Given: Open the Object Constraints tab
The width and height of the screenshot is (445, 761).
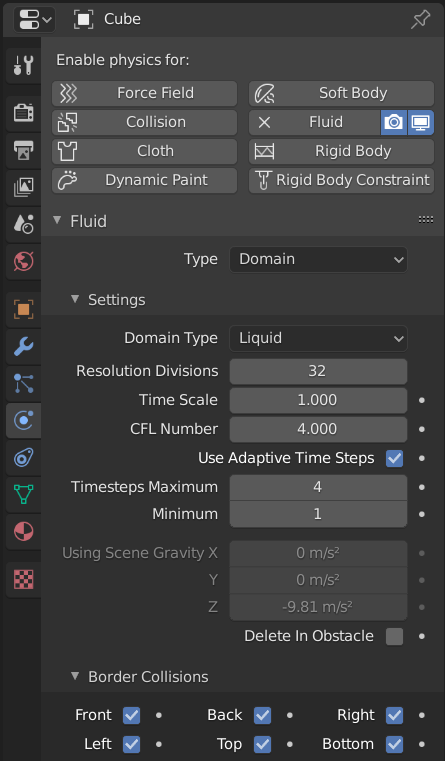Looking at the screenshot, I should (23, 458).
